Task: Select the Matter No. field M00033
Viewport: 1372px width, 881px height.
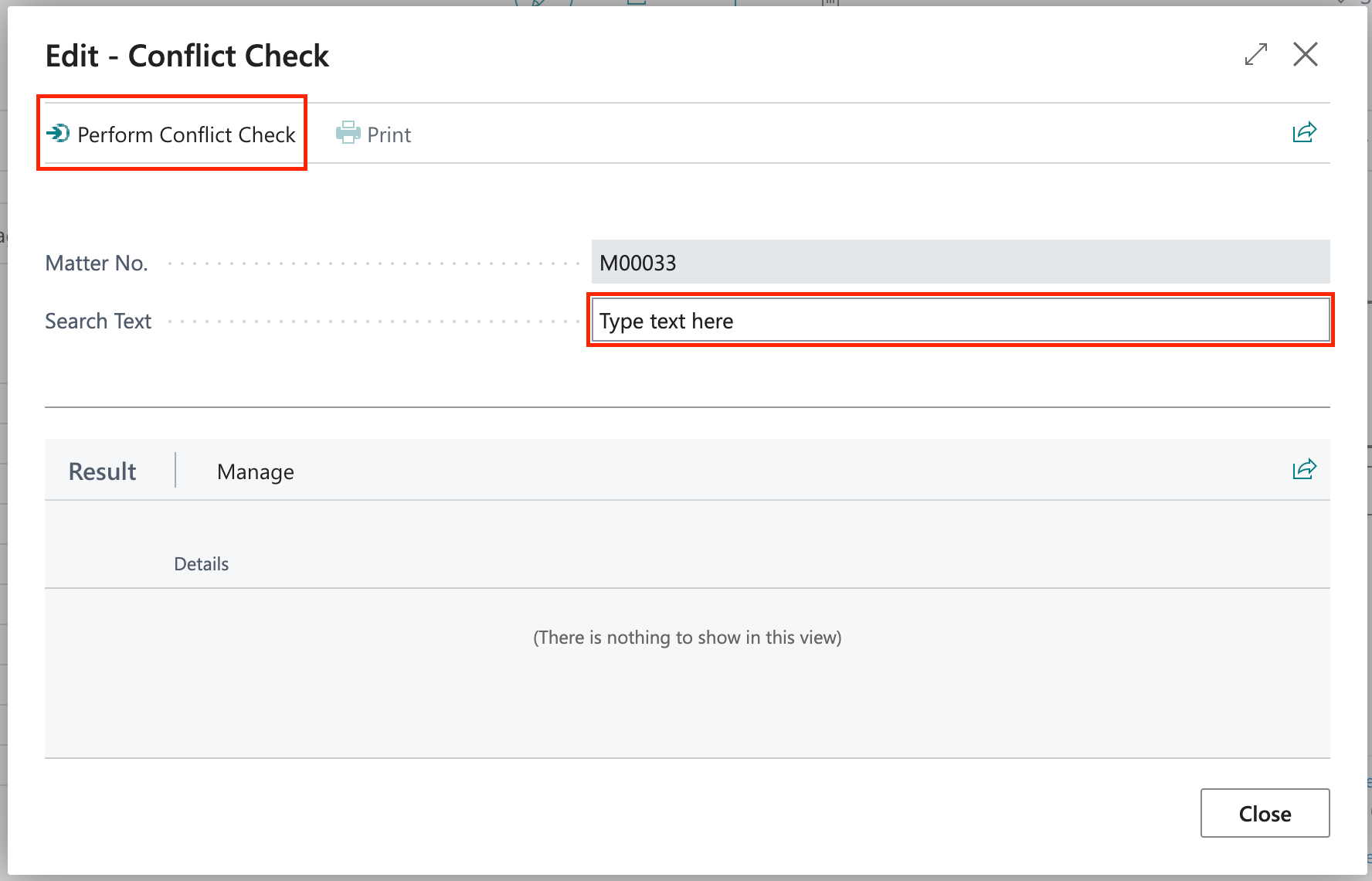Action: click(960, 262)
